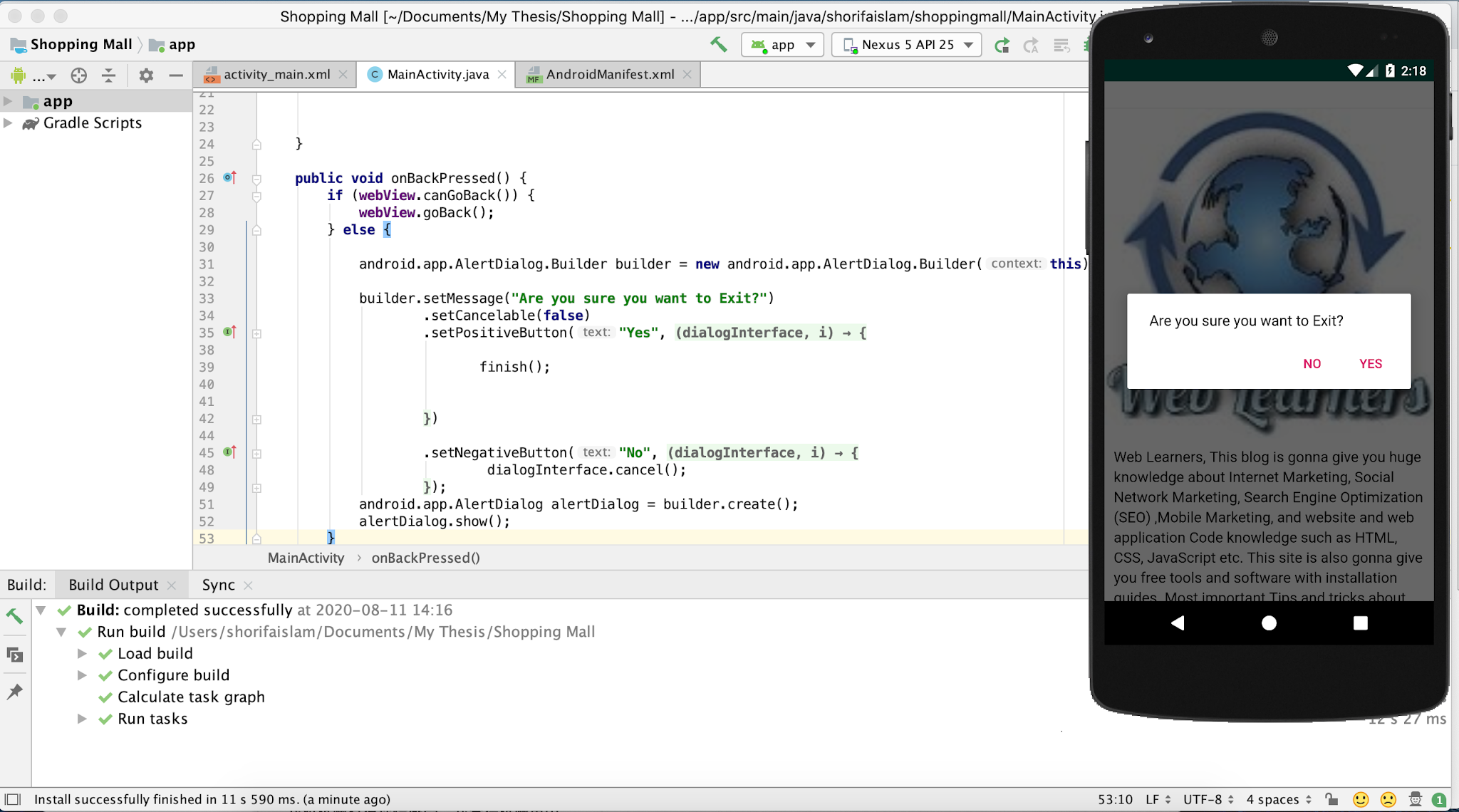
Task: Click the rerun icon in Build panel
Action: 15,617
